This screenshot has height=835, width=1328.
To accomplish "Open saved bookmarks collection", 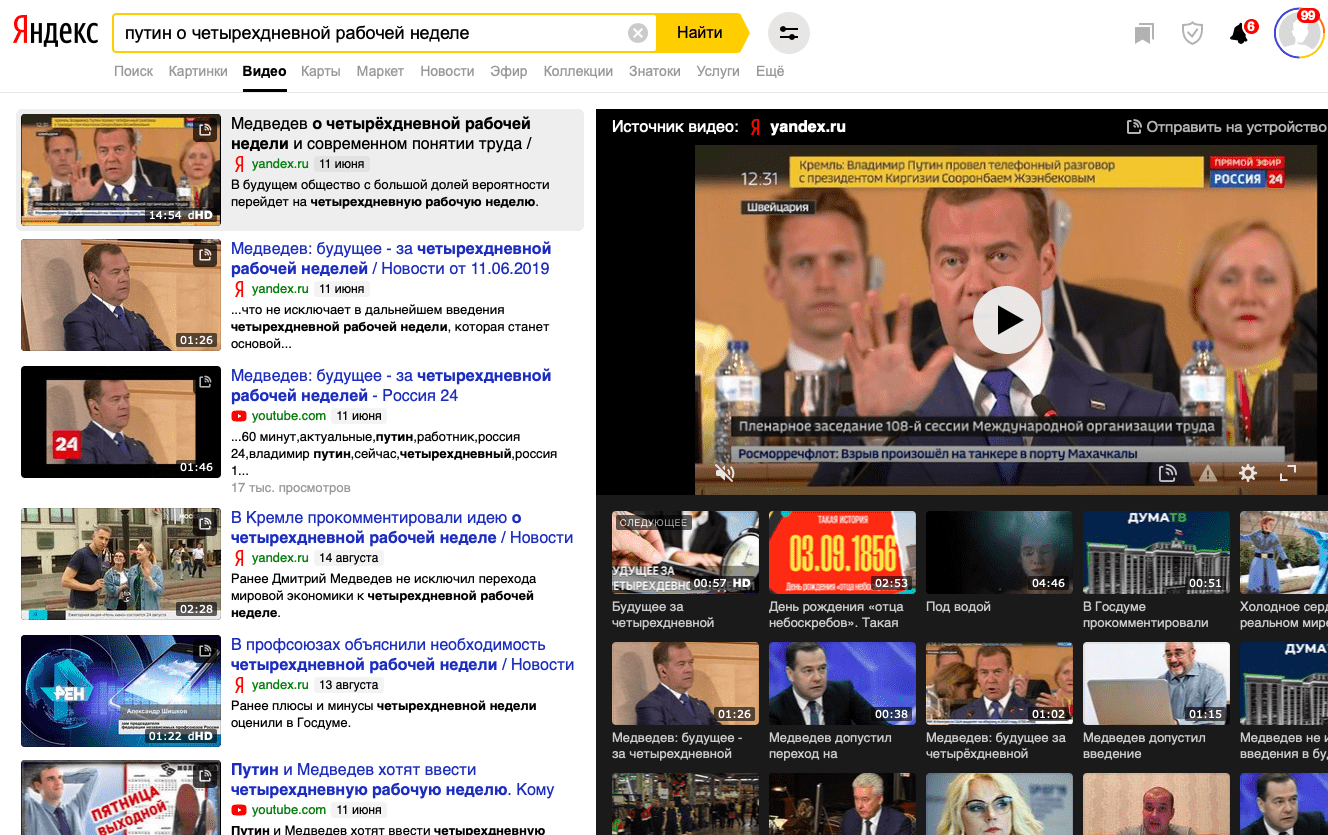I will point(1144,34).
